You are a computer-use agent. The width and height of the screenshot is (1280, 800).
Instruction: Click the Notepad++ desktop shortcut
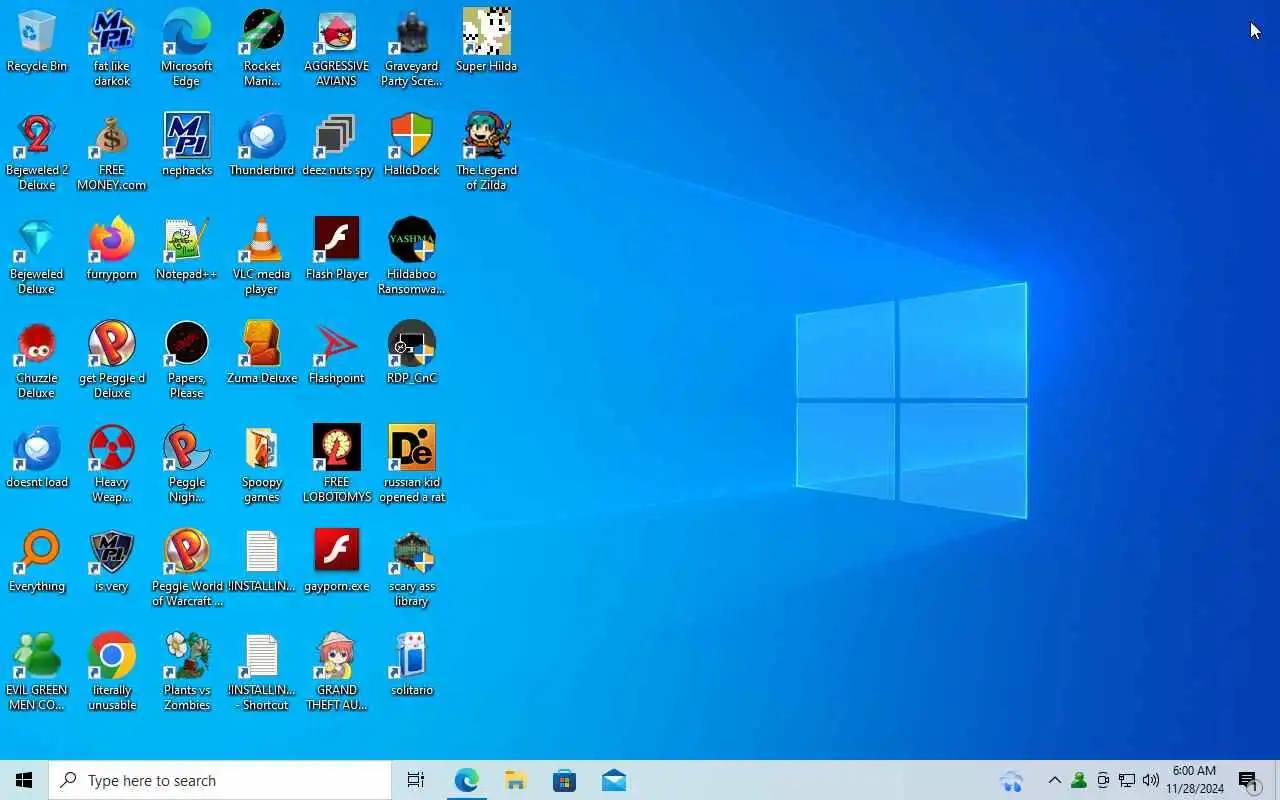(x=187, y=250)
